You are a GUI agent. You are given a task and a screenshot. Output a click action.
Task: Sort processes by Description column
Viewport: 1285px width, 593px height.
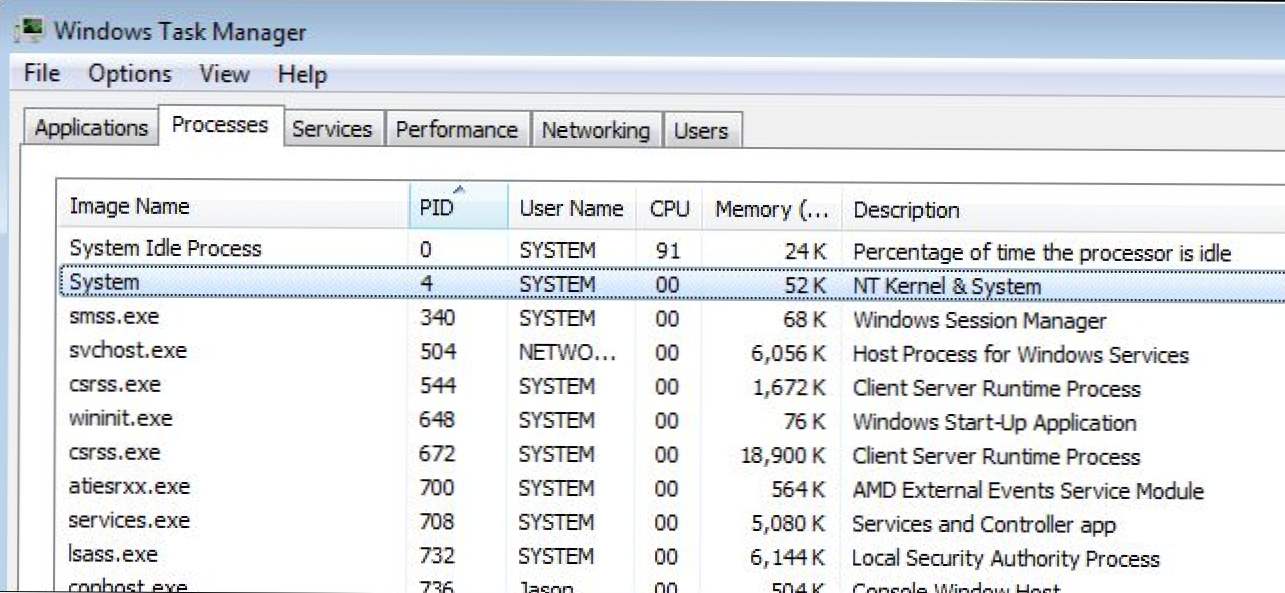[906, 209]
